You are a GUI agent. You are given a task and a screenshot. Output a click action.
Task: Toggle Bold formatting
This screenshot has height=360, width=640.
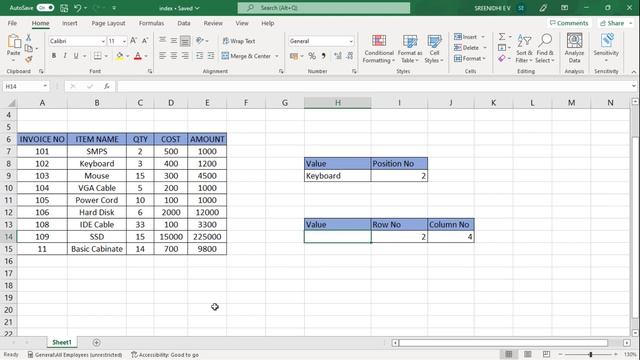tap(54, 56)
